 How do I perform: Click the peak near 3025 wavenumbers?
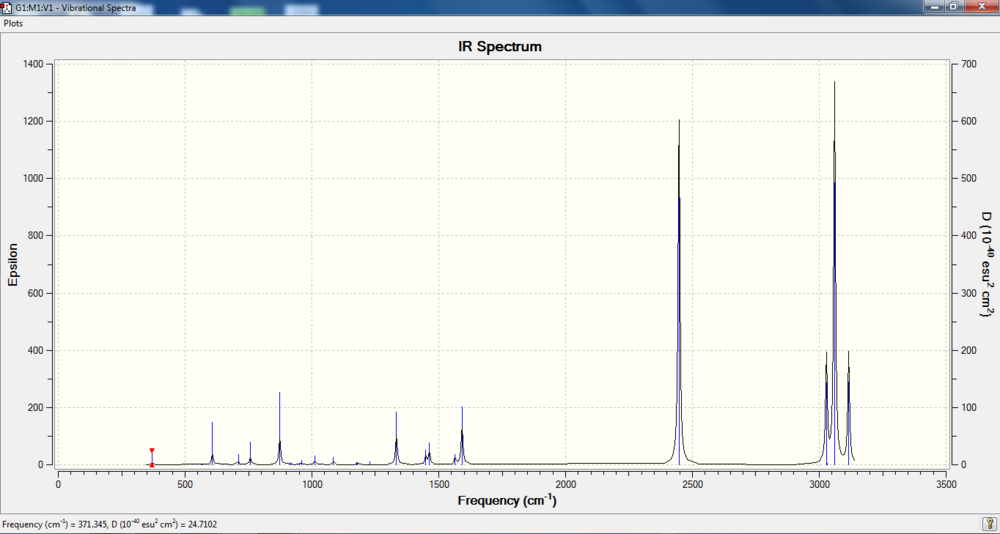(x=827, y=408)
